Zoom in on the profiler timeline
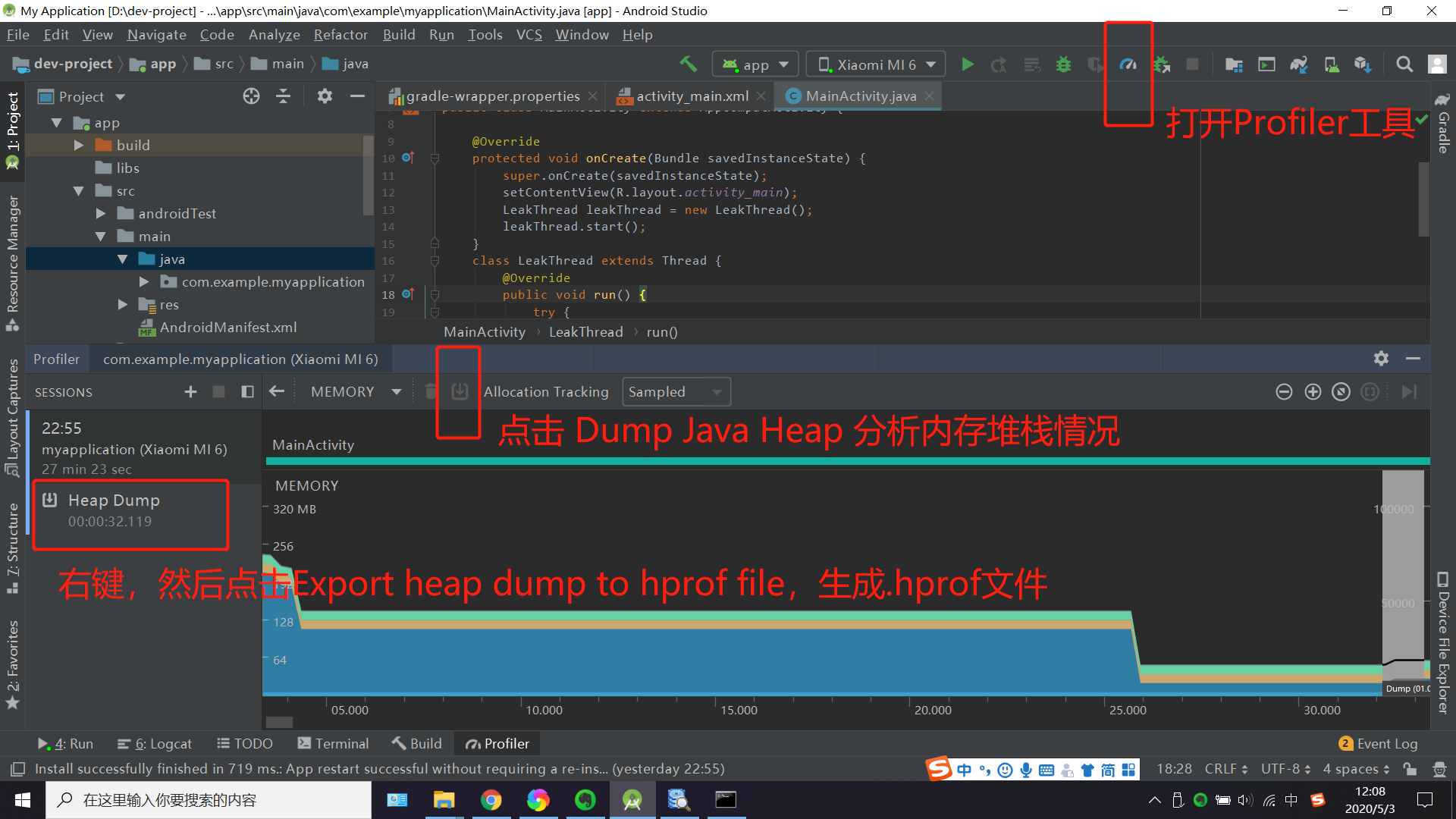Image resolution: width=1456 pixels, height=819 pixels. tap(1313, 391)
